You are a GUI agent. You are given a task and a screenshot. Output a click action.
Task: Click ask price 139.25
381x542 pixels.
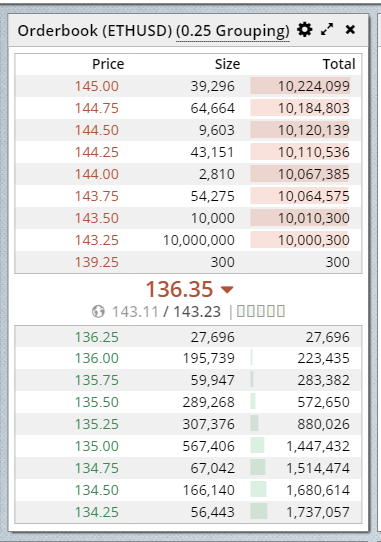coord(97,262)
